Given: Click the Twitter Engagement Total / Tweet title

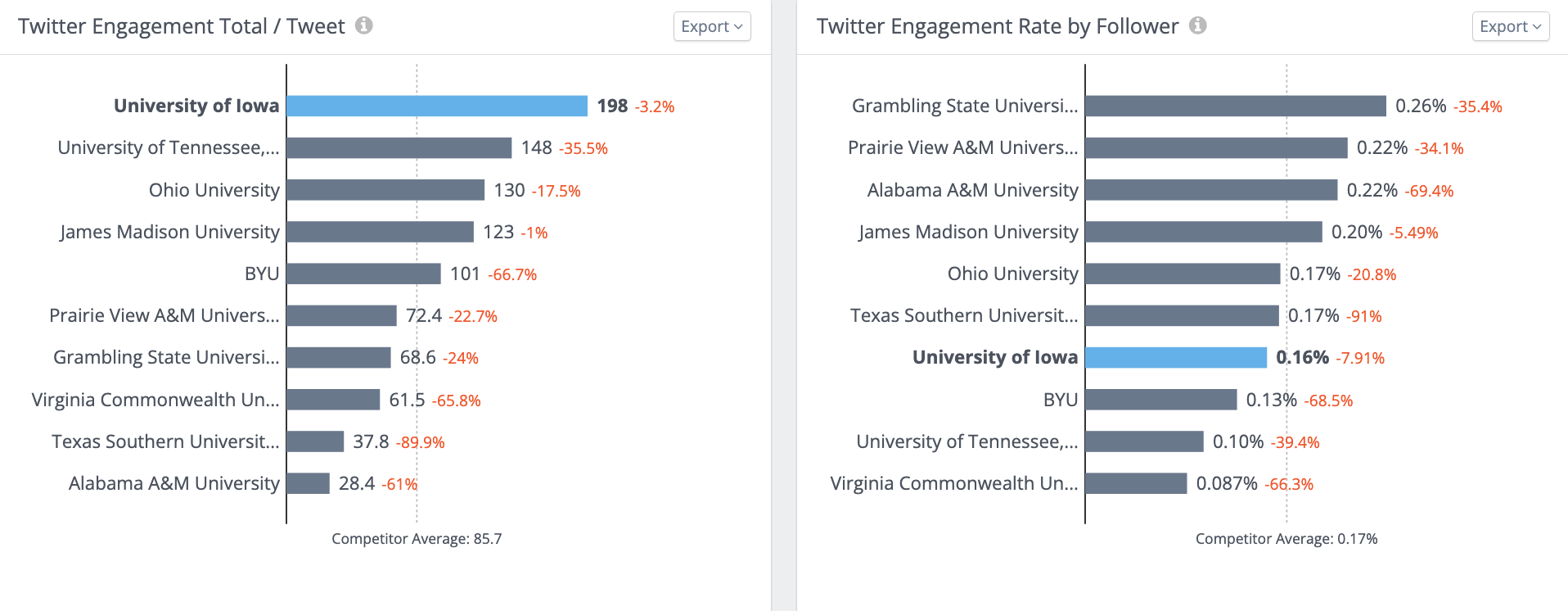Looking at the screenshot, I should click(178, 25).
